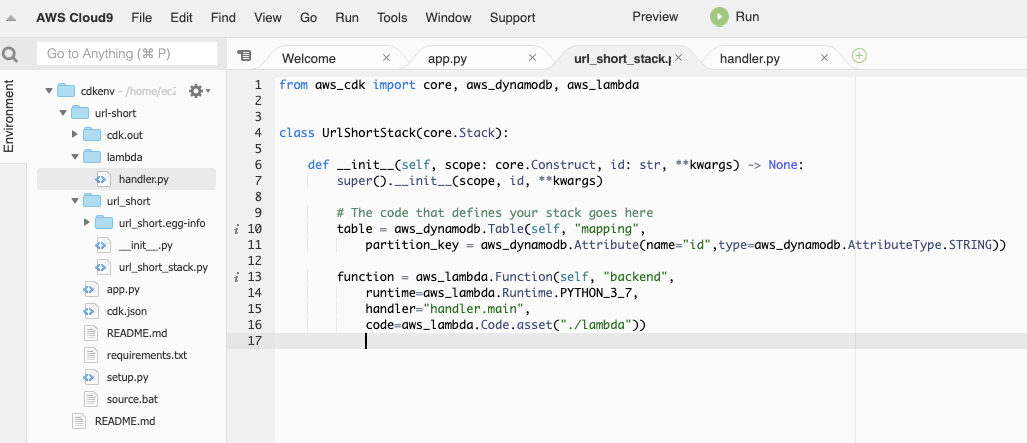Open the Edit menu
The height and width of the screenshot is (443, 1027).
[x=181, y=18]
